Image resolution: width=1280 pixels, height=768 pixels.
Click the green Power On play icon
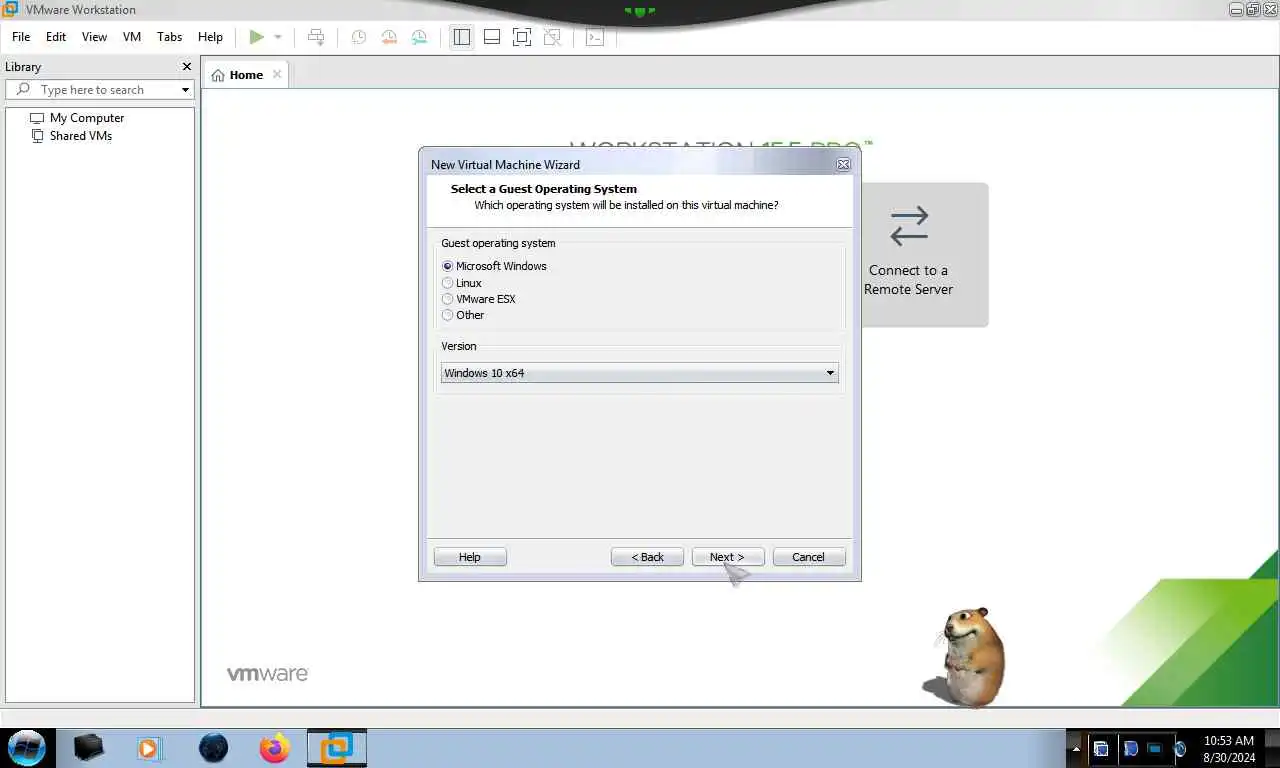click(257, 37)
